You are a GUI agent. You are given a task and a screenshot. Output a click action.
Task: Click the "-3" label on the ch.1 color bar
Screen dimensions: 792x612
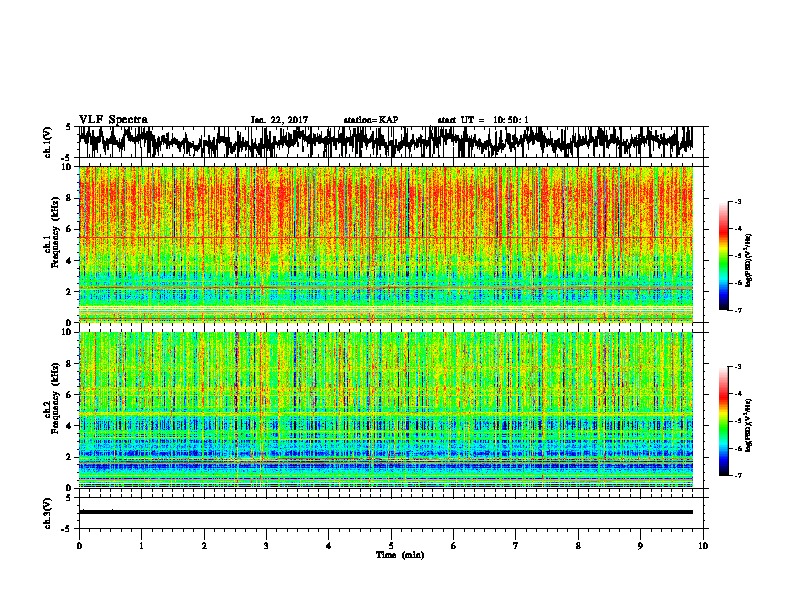coord(737,201)
